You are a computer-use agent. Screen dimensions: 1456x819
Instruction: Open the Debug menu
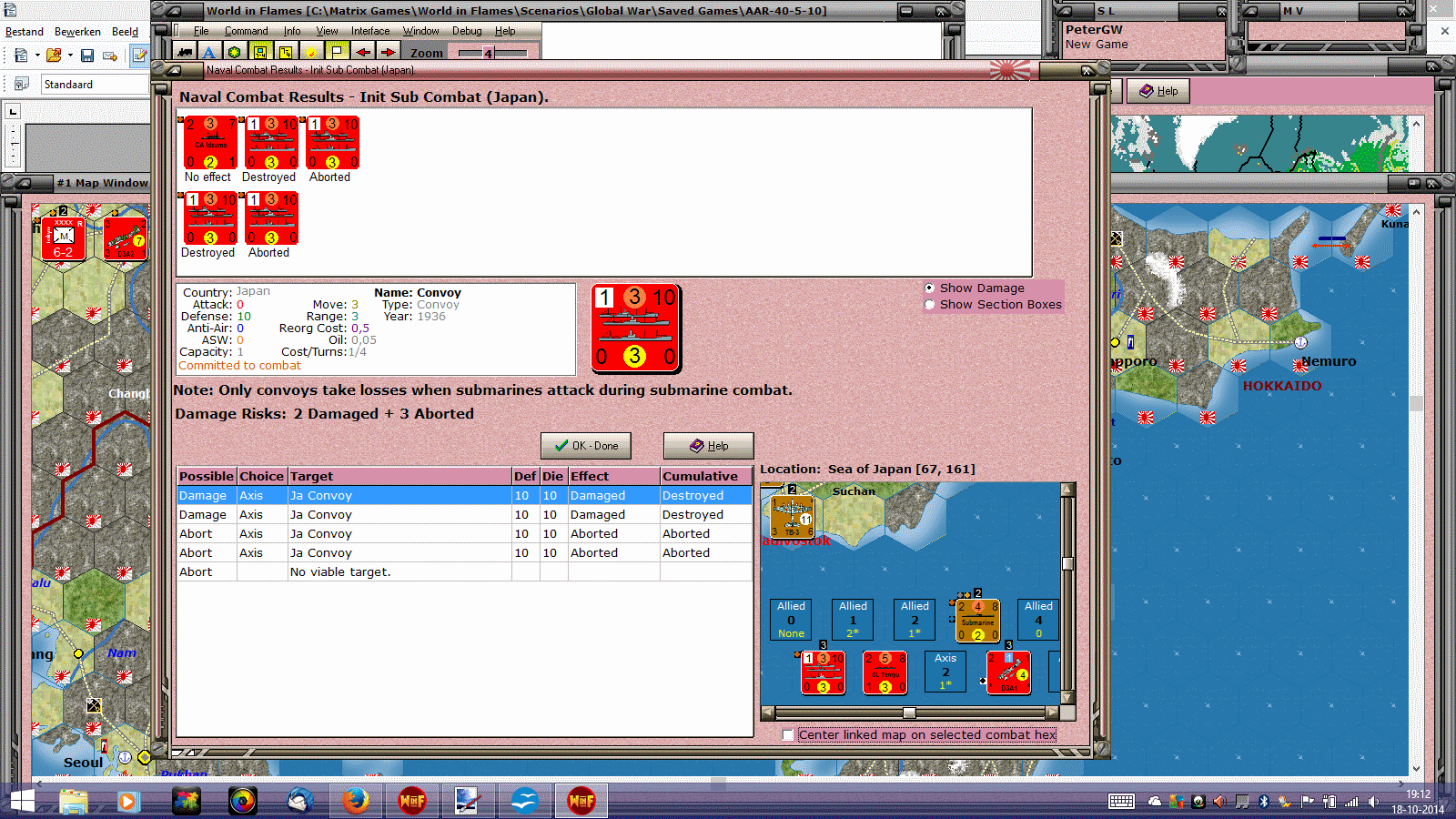(467, 31)
